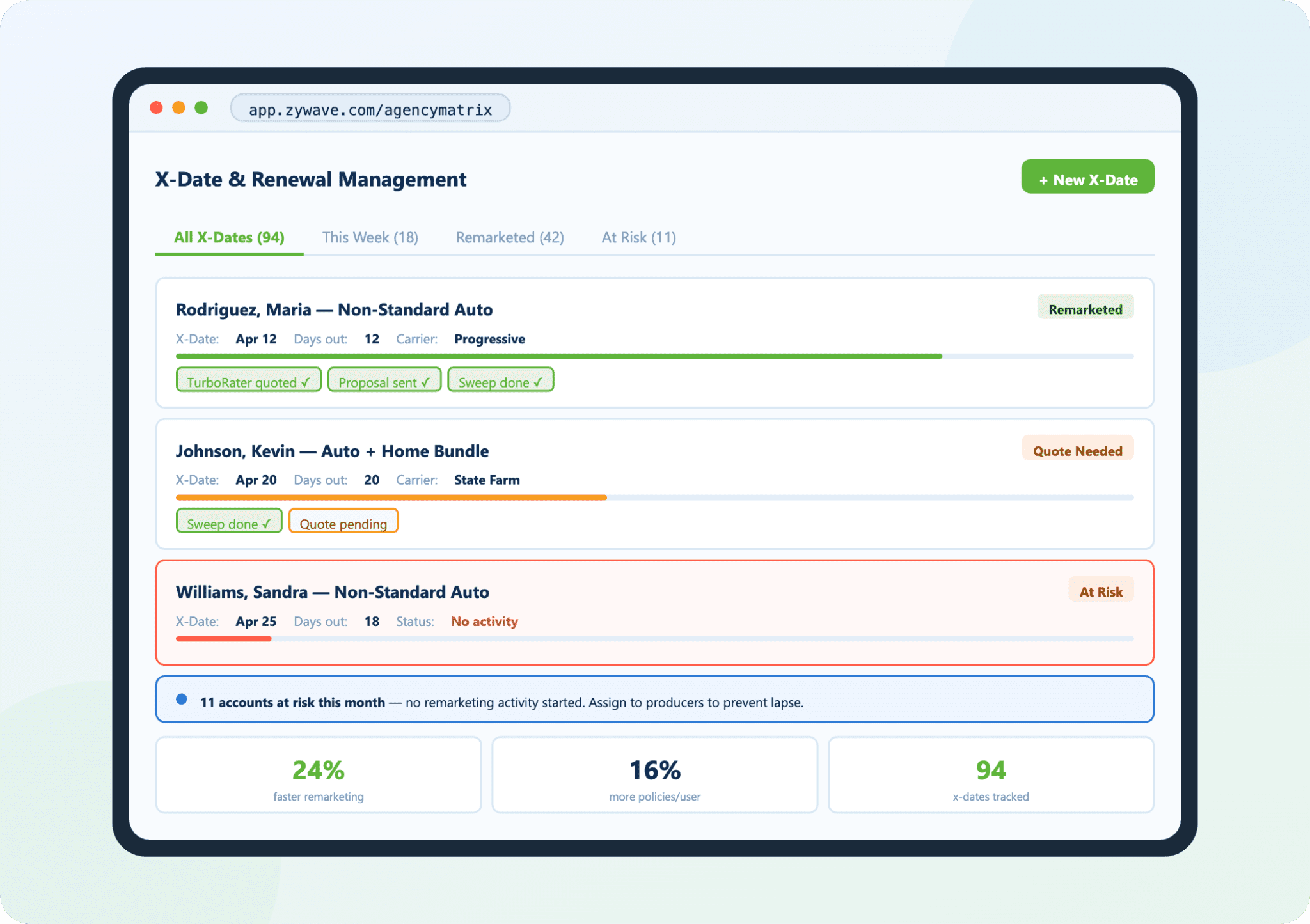This screenshot has height=924, width=1310.
Task: Open the Remarketed (42) tab
Action: 510,238
